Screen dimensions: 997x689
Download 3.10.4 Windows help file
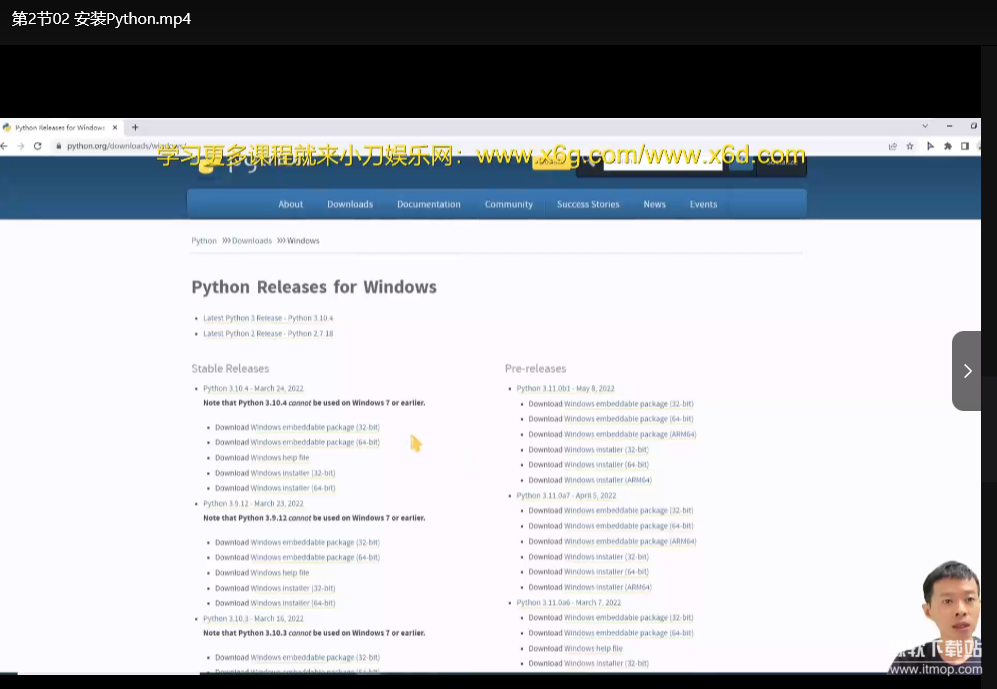point(280,458)
